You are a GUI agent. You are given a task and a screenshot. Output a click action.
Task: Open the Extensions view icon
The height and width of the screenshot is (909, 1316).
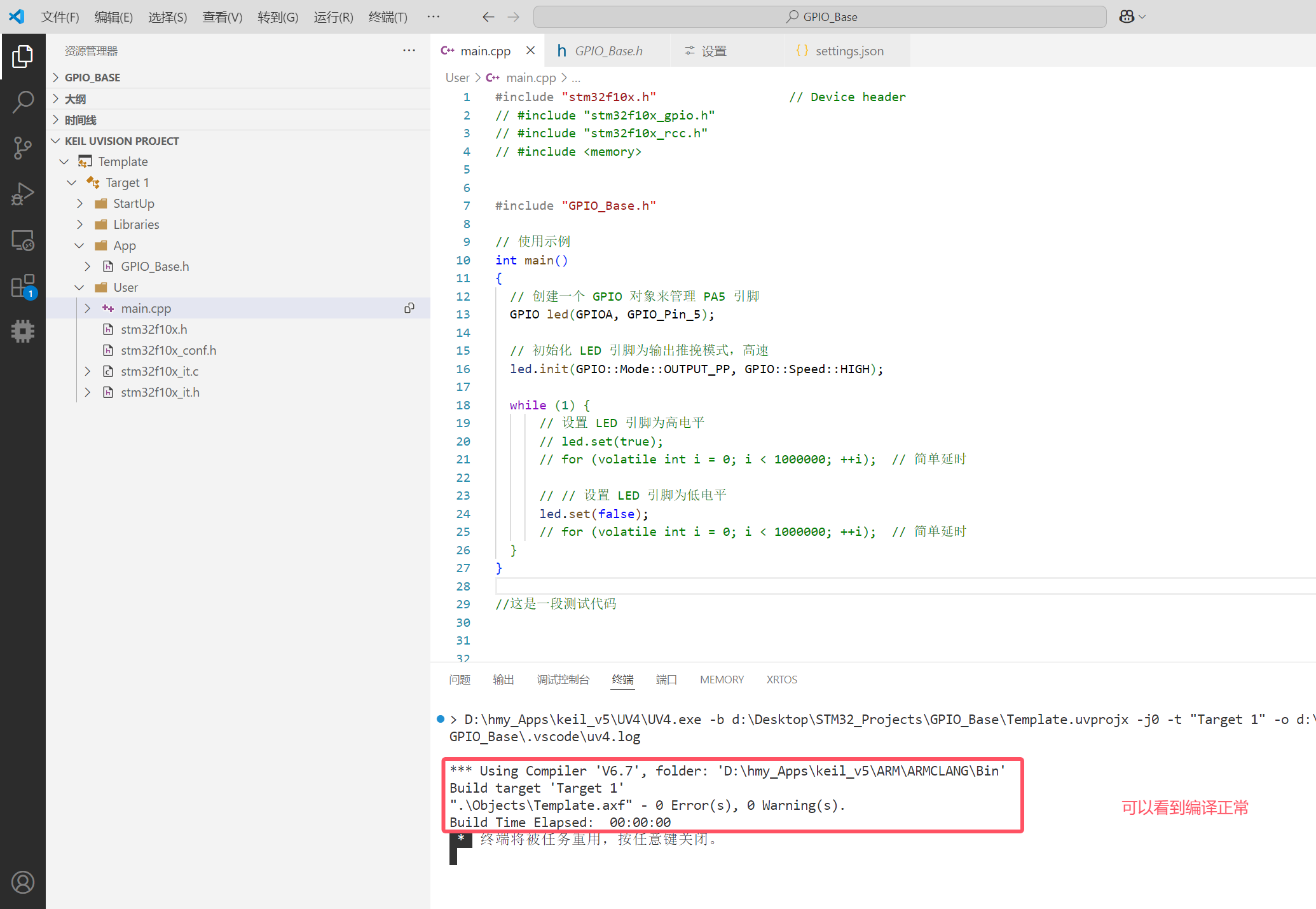point(22,287)
